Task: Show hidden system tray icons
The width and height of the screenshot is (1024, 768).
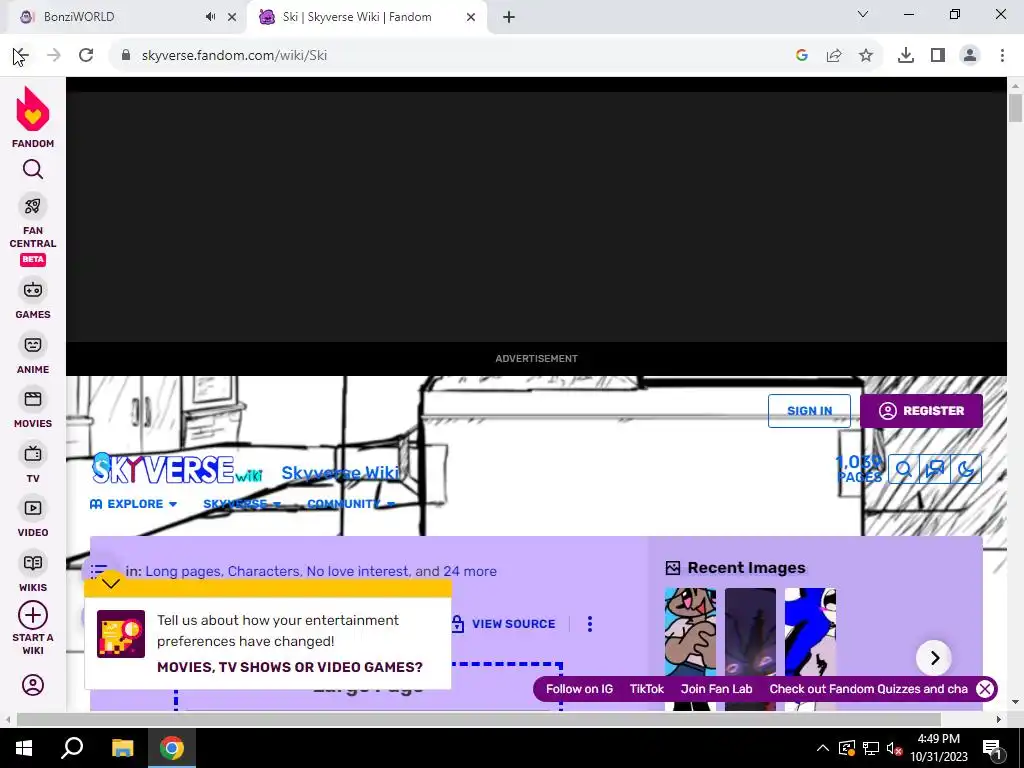Action: [x=823, y=748]
